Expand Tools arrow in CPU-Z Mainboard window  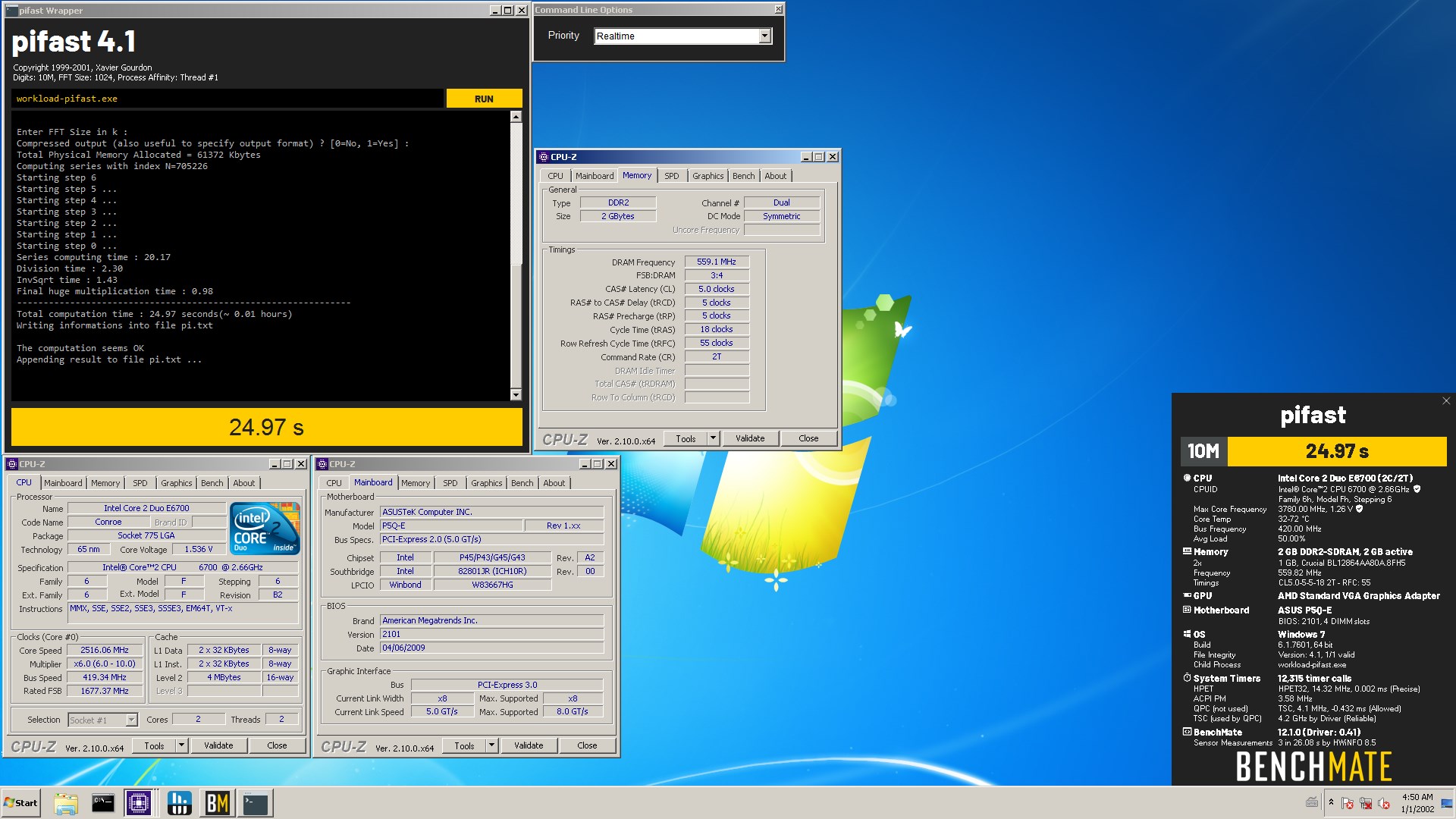491,745
